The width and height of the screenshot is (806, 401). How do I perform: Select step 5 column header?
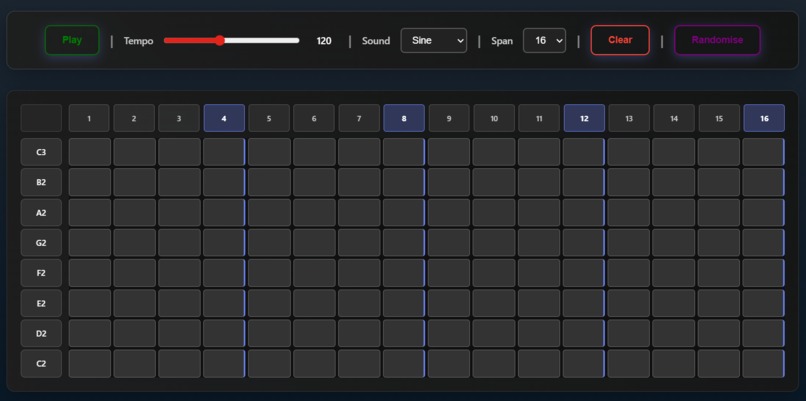269,118
